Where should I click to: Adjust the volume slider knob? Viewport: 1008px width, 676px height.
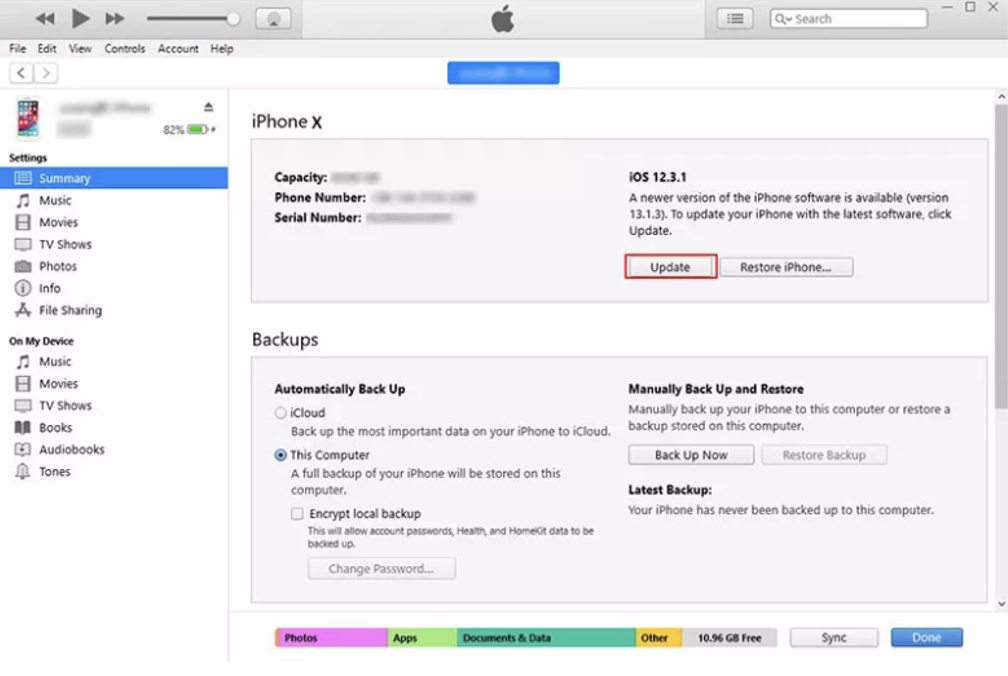pyautogui.click(x=233, y=19)
